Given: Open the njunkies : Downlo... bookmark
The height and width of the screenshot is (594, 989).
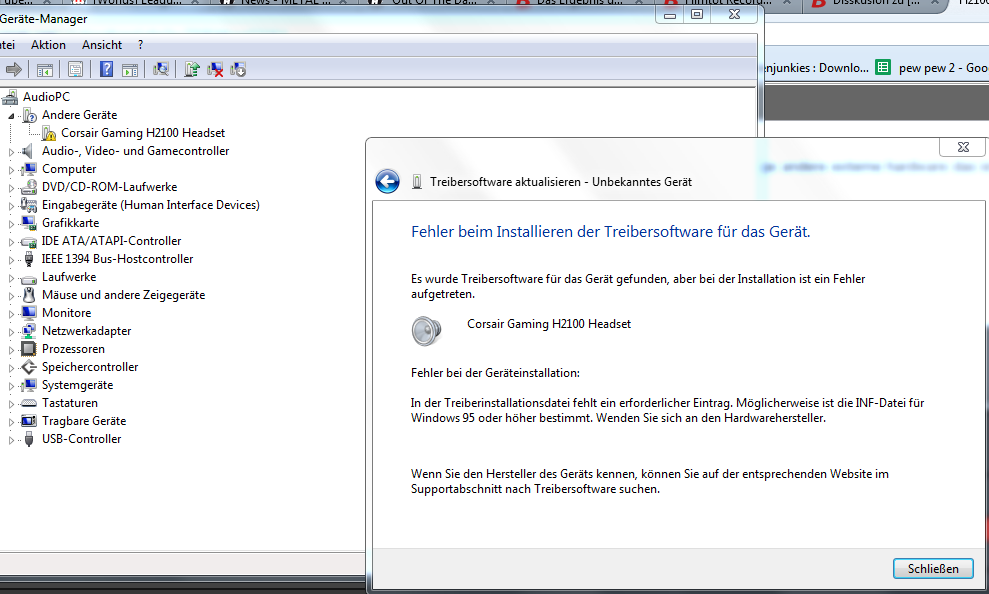Looking at the screenshot, I should 816,67.
